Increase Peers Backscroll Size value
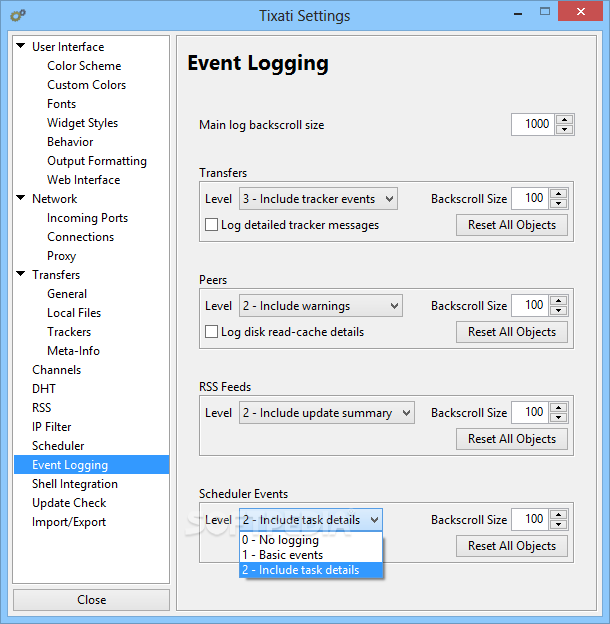 tap(558, 300)
